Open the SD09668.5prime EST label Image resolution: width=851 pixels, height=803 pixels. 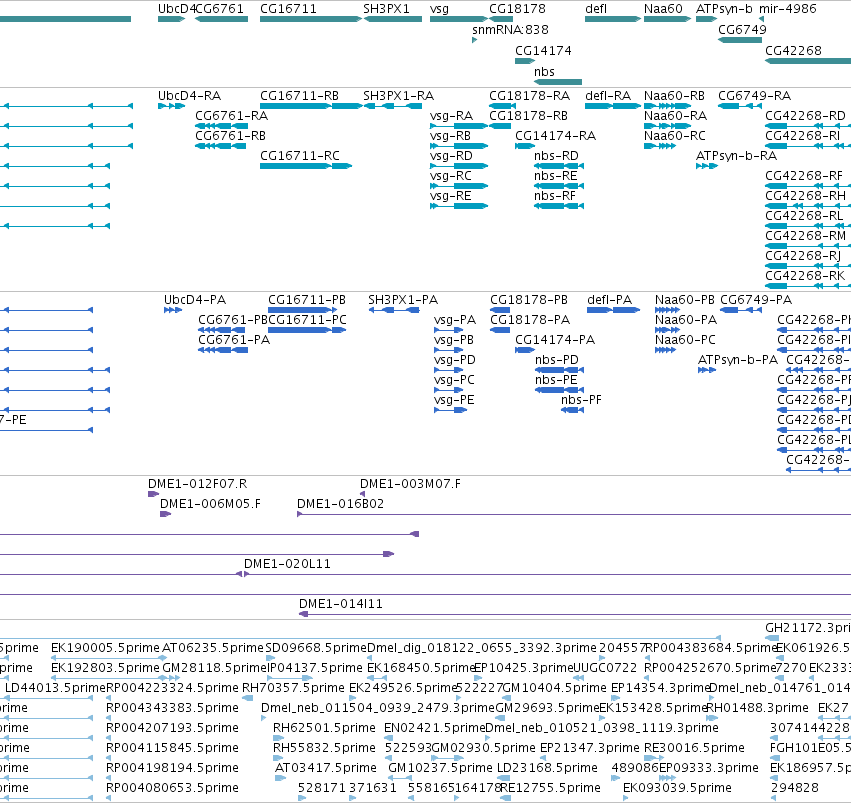pos(316,648)
